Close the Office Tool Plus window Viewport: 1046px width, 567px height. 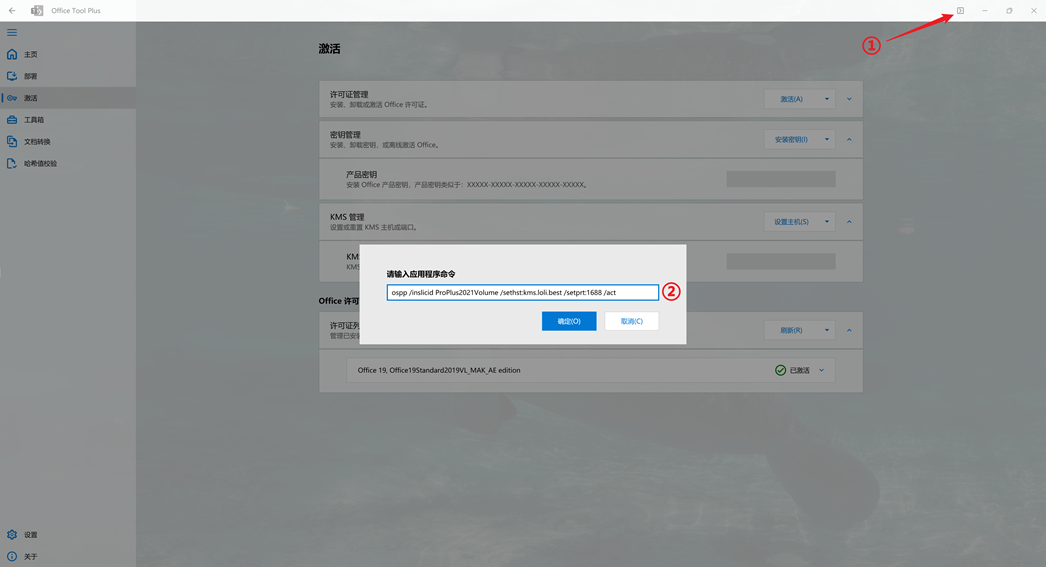[1034, 11]
